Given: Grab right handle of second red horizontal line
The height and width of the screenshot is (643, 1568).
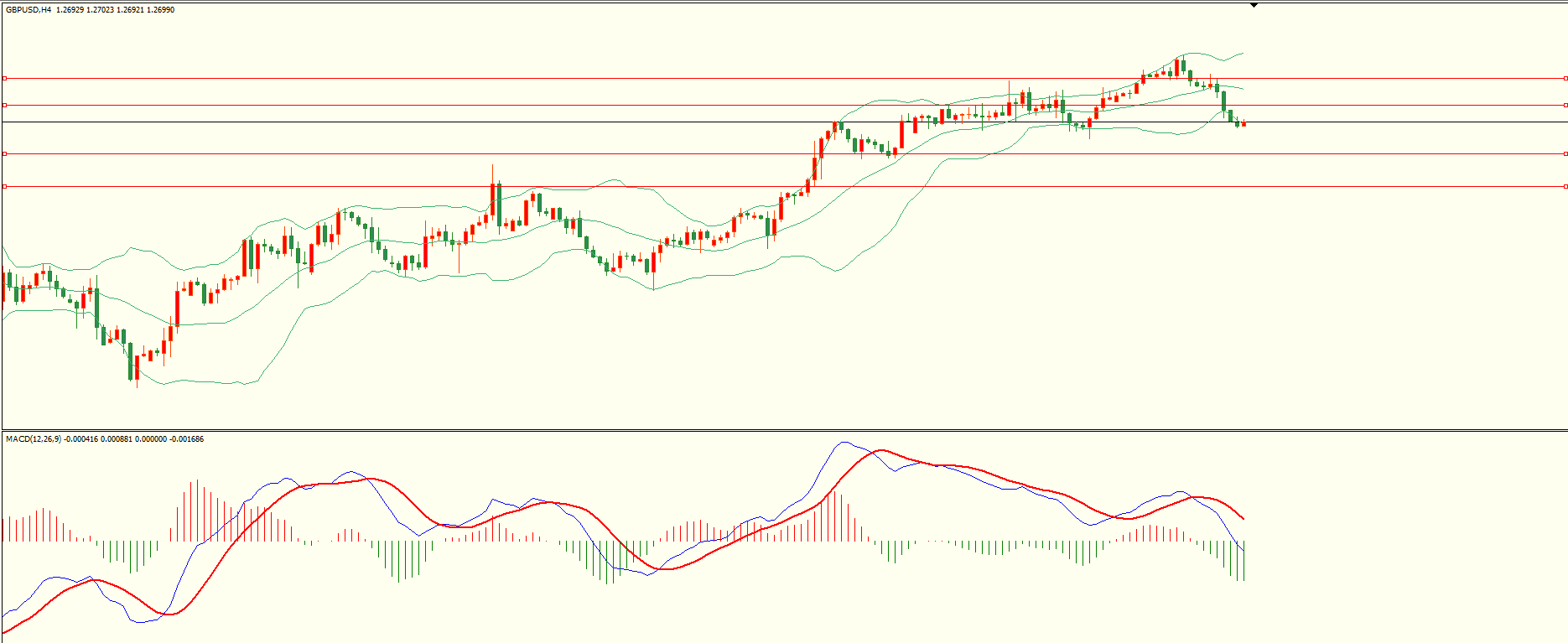Looking at the screenshot, I should click(1565, 105).
